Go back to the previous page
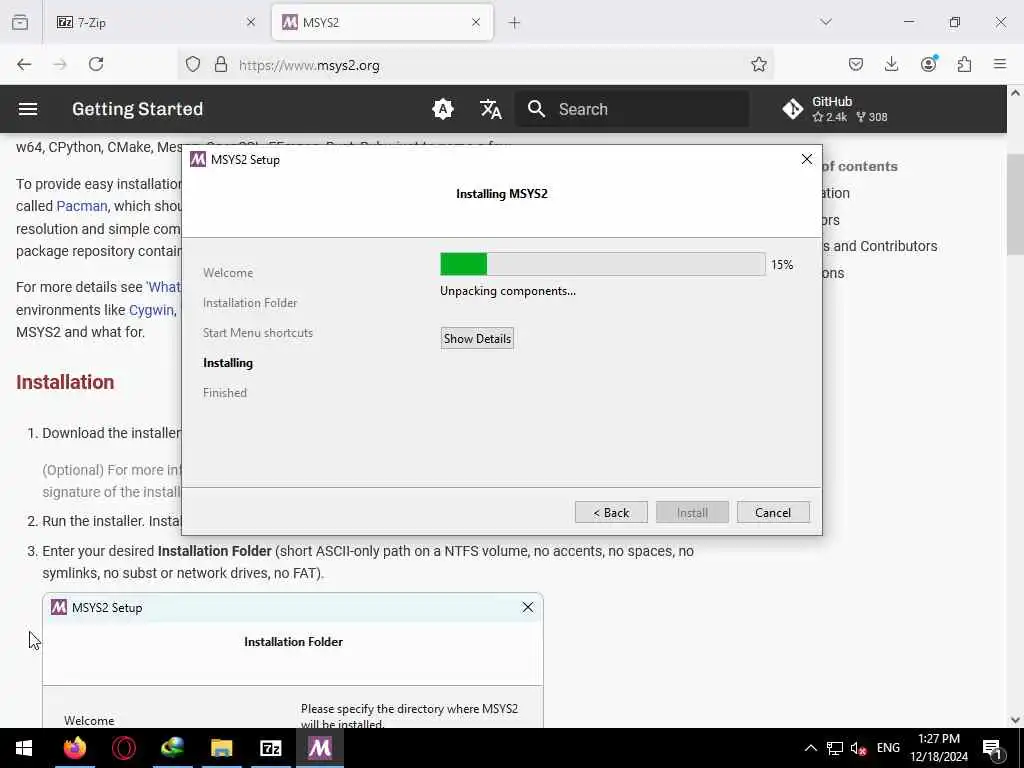Image resolution: width=1024 pixels, height=768 pixels. (x=24, y=64)
